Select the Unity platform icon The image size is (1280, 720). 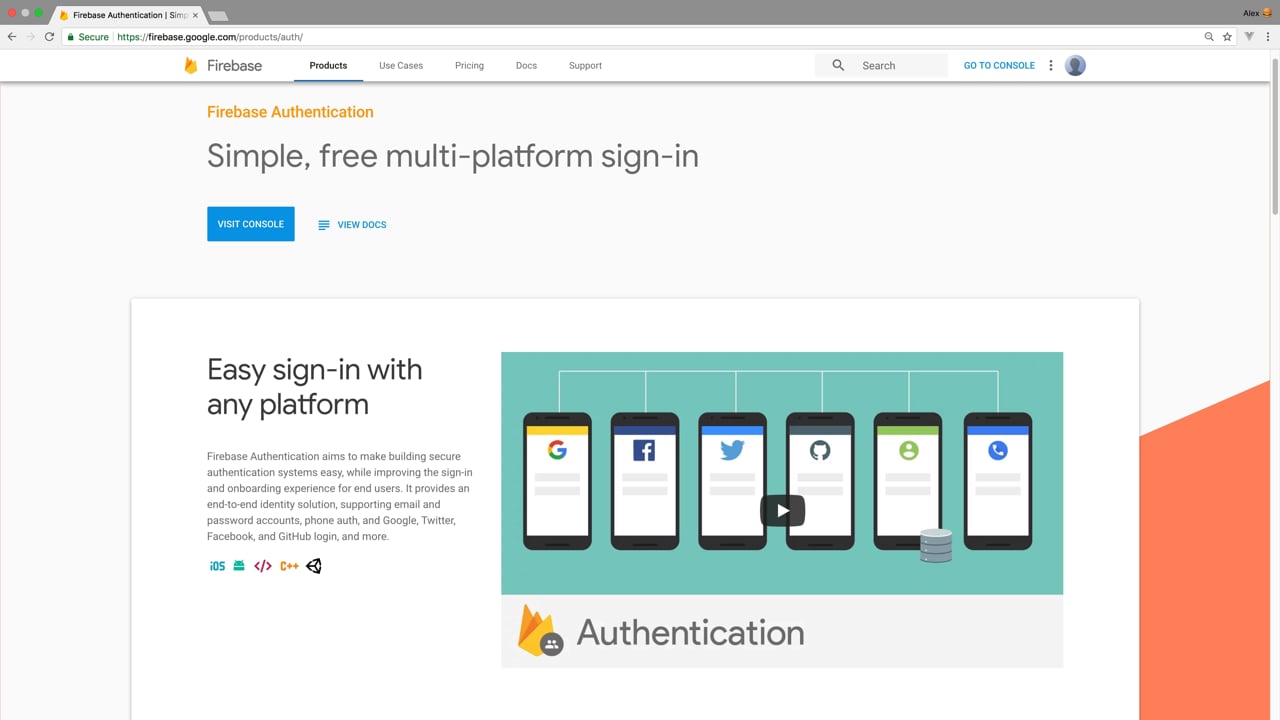pyautogui.click(x=314, y=566)
